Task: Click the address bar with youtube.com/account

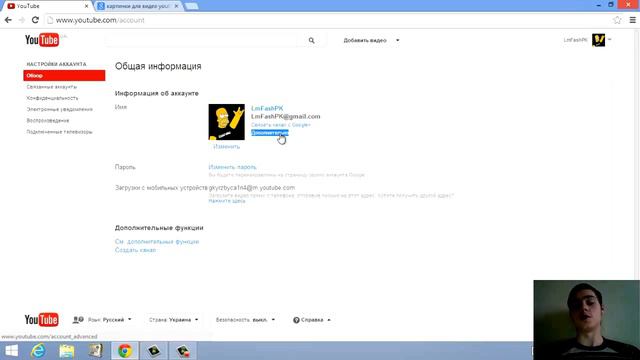Action: [x=327, y=20]
